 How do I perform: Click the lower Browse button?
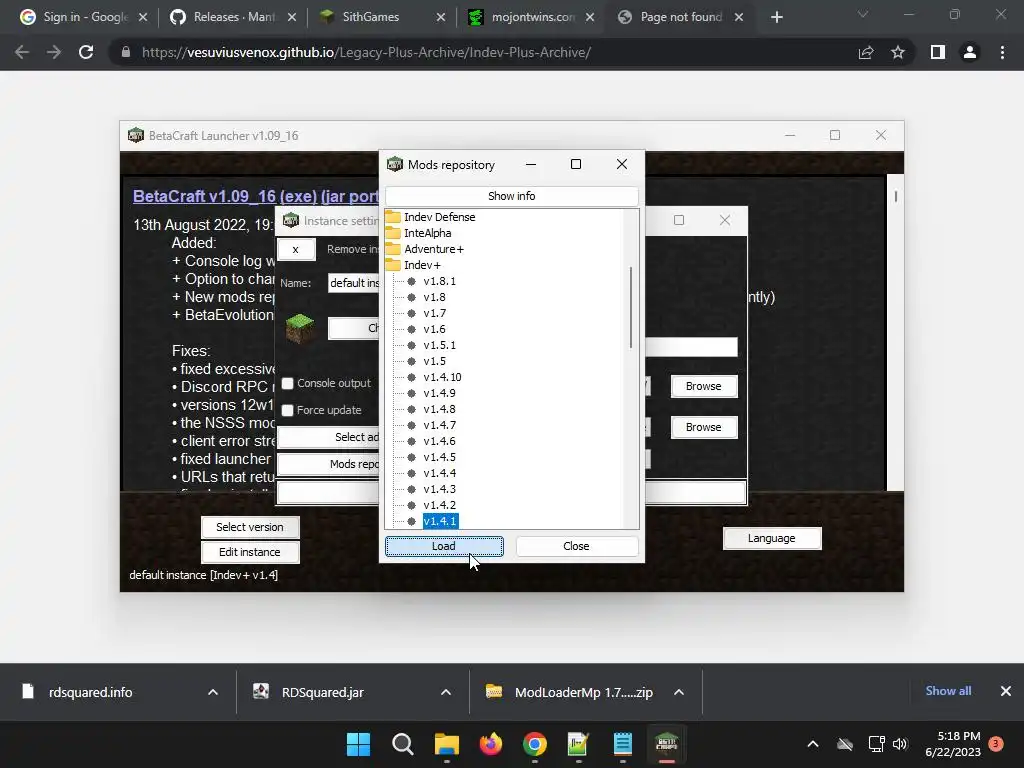click(703, 427)
